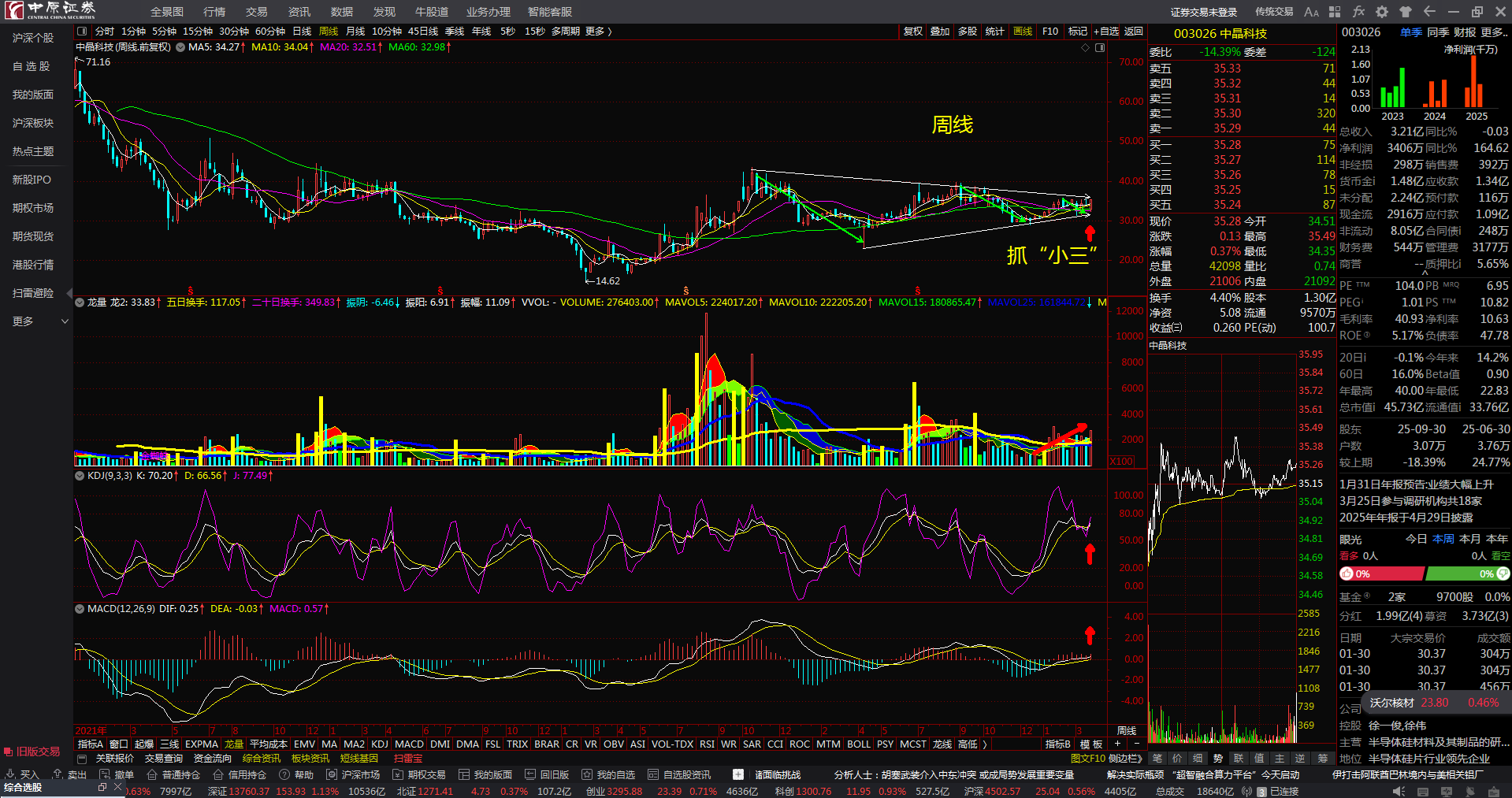Image resolution: width=1512 pixels, height=798 pixels.
Task: Switch back with 回旧版 icon
Action: click(530, 774)
